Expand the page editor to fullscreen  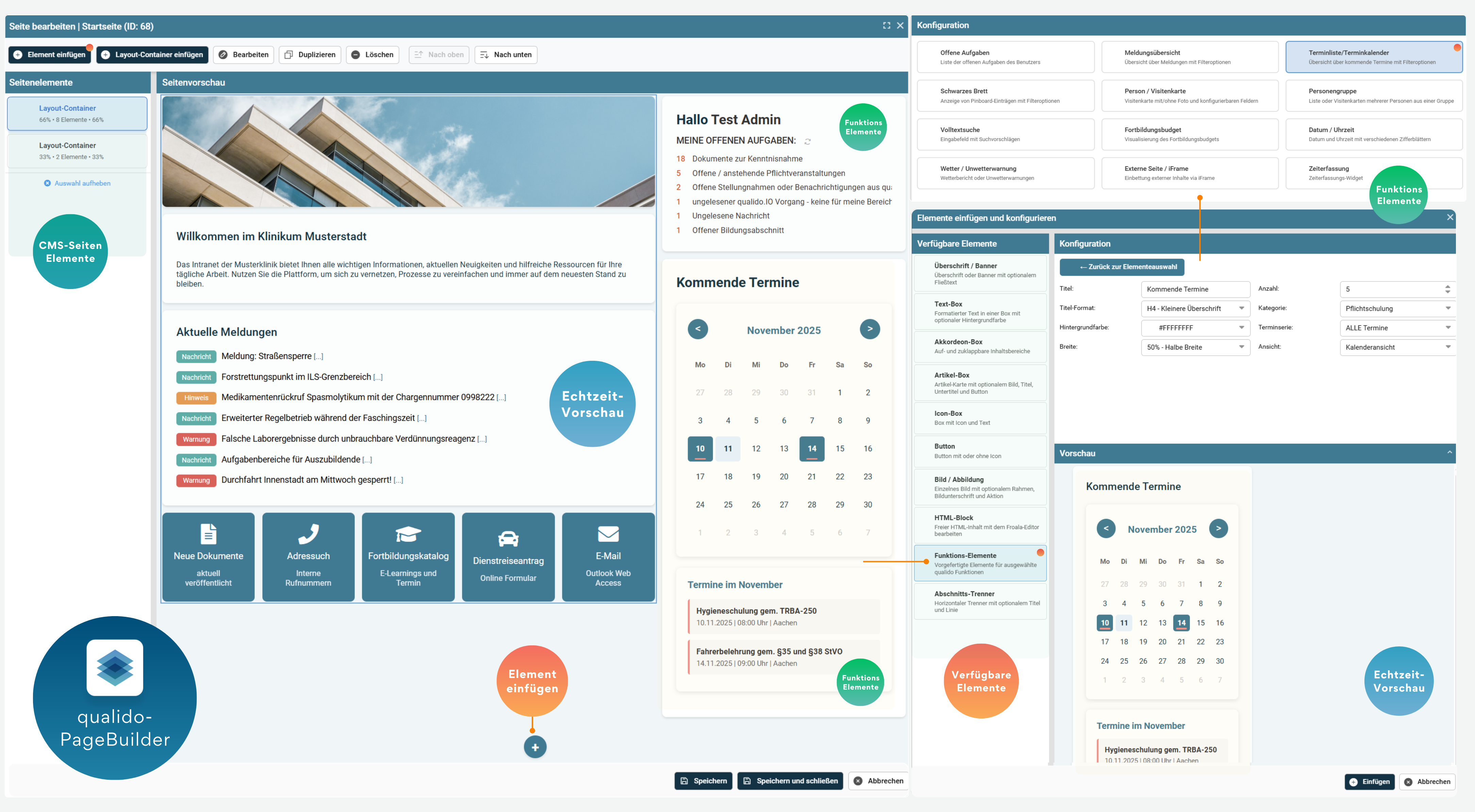(x=886, y=26)
